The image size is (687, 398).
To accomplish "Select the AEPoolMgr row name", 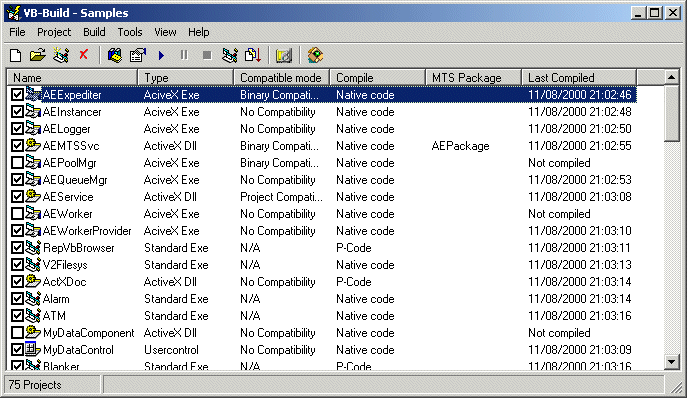I will click(69, 163).
